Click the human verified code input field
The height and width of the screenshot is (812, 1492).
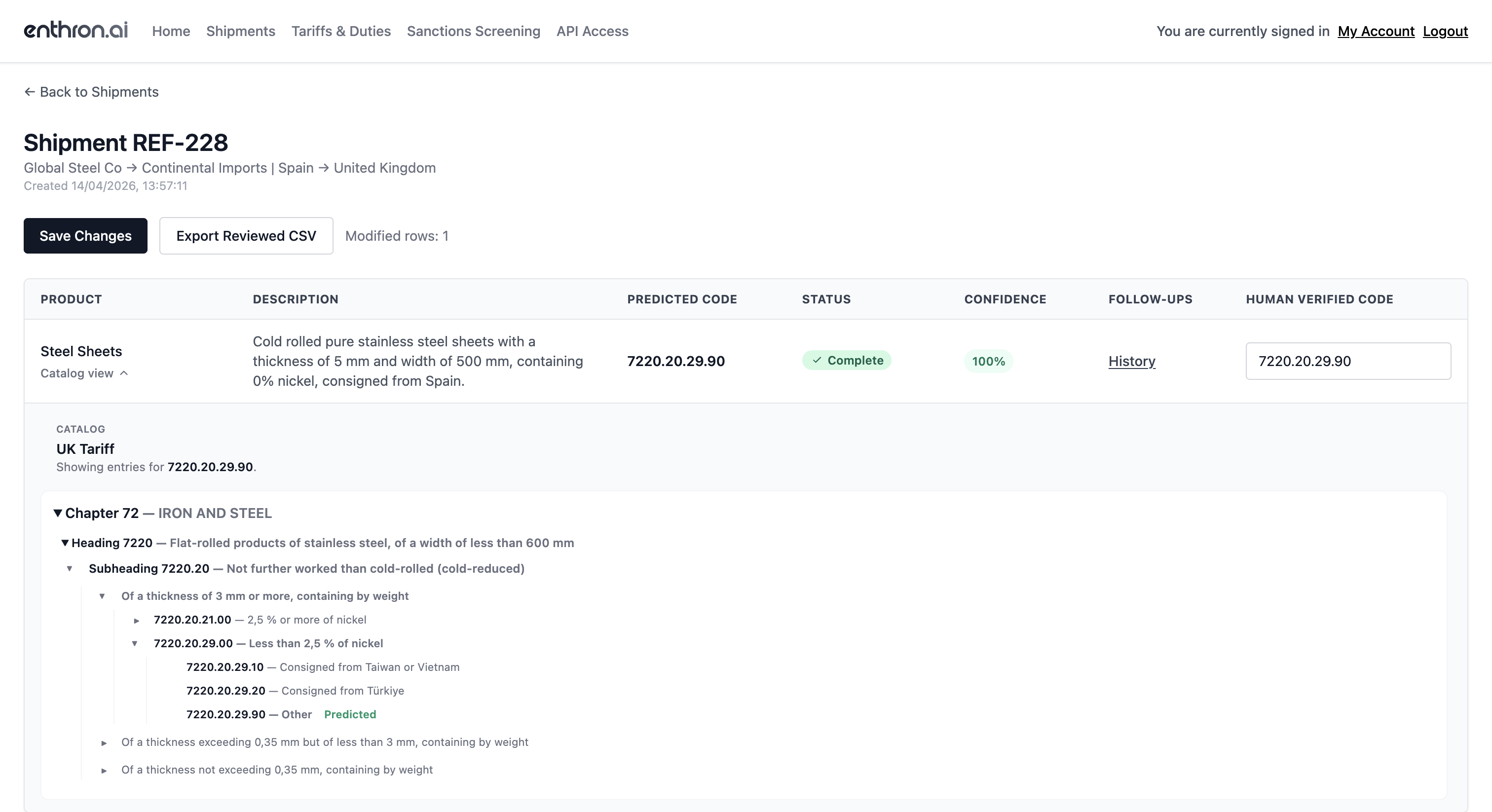(x=1348, y=362)
